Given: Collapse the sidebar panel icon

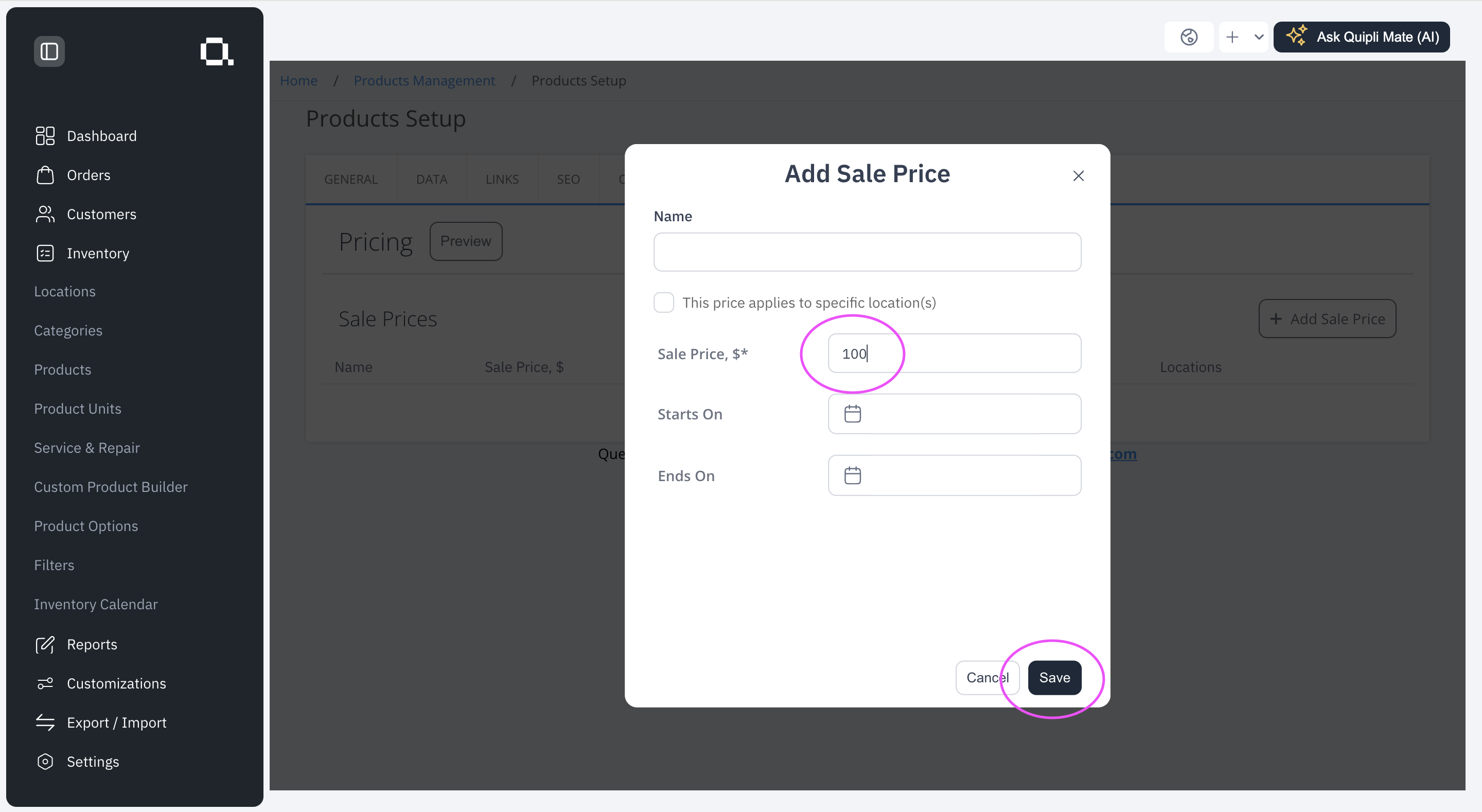Looking at the screenshot, I should (x=49, y=52).
